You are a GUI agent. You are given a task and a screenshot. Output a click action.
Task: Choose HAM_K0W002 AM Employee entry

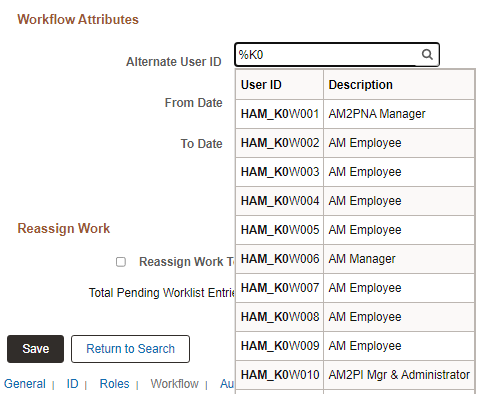tap(355, 143)
